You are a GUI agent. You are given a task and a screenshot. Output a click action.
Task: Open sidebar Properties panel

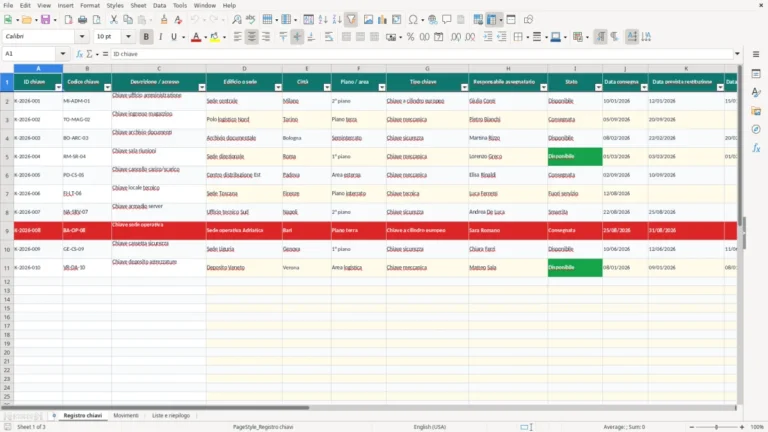coord(756,73)
